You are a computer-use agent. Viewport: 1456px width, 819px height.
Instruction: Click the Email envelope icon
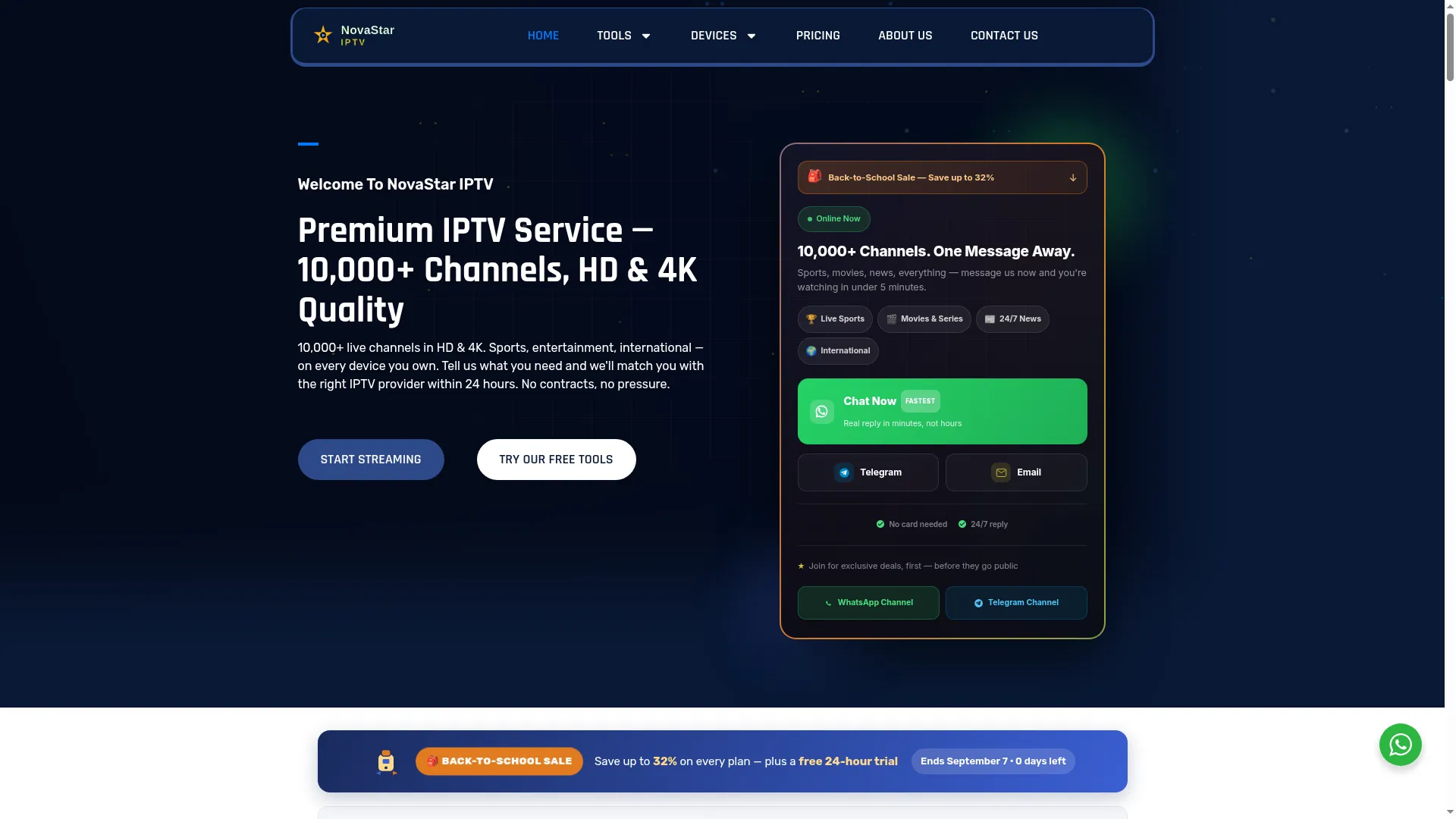(x=1001, y=472)
